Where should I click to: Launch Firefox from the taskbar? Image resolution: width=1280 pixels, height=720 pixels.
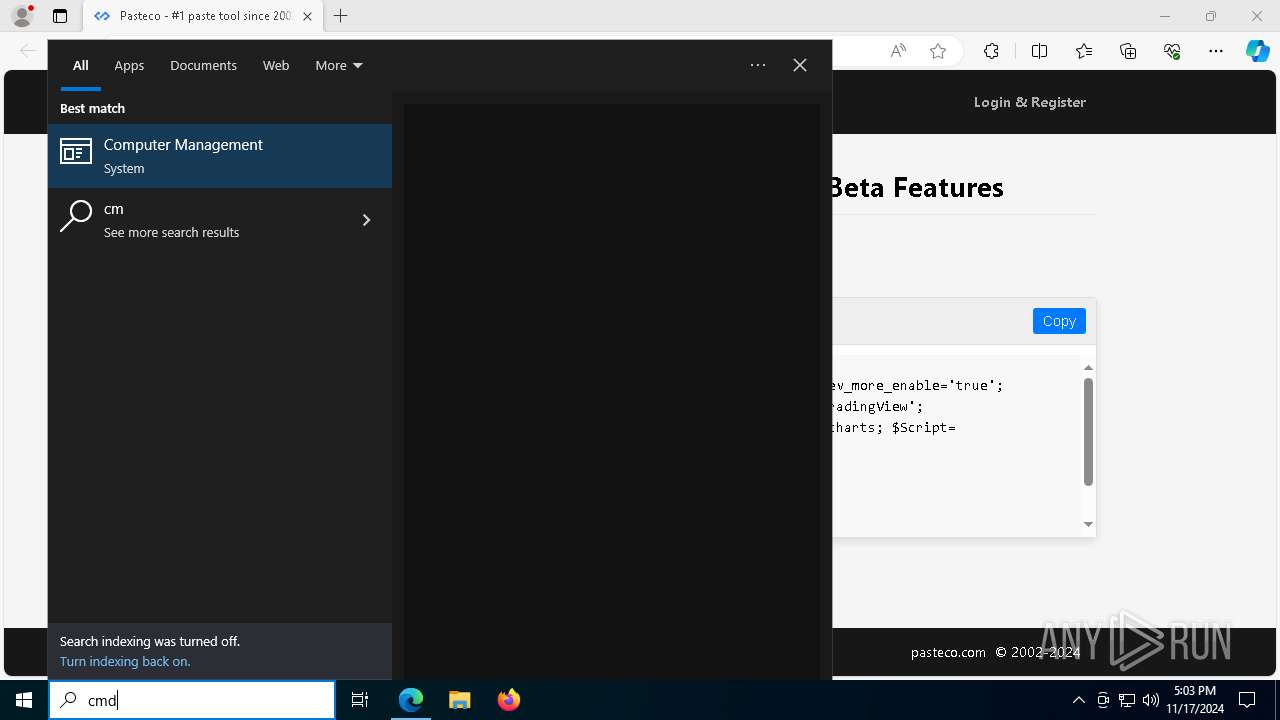coord(509,700)
